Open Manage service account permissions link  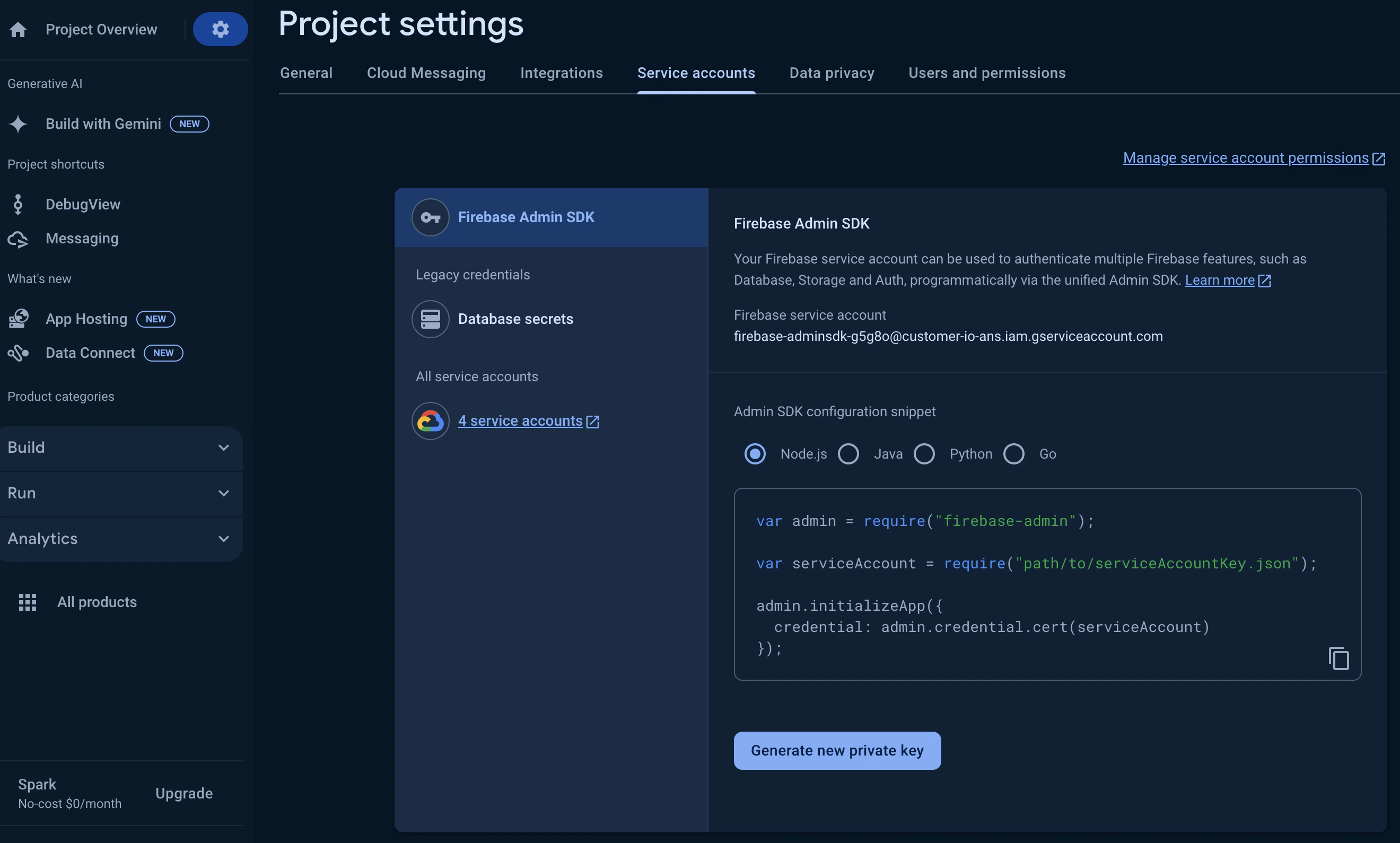click(1246, 158)
